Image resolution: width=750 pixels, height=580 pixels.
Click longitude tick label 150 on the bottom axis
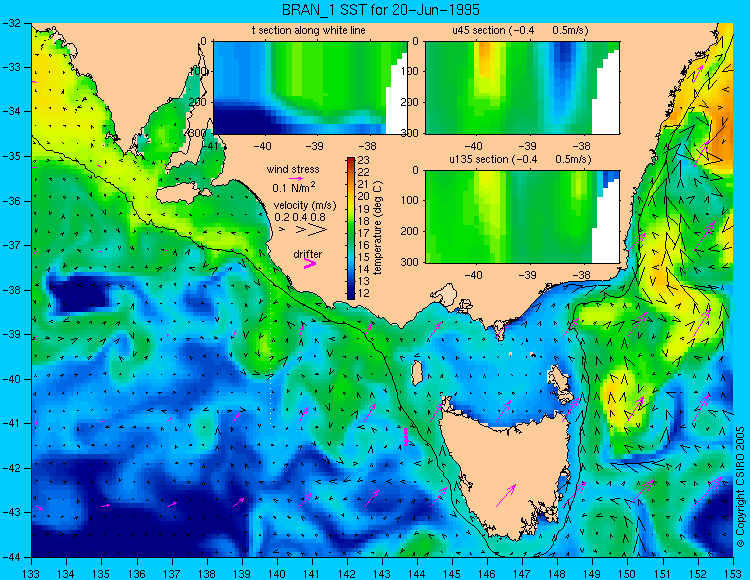(x=628, y=574)
